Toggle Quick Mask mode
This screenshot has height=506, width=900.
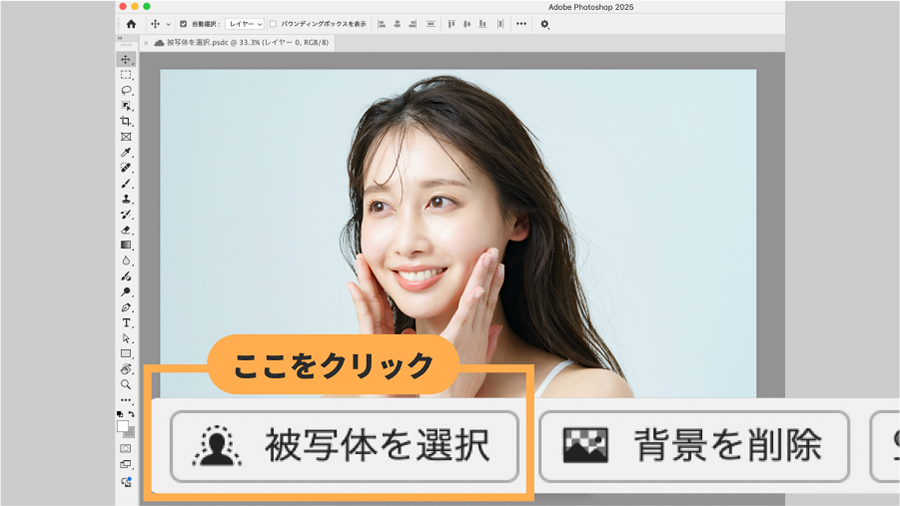click(126, 448)
